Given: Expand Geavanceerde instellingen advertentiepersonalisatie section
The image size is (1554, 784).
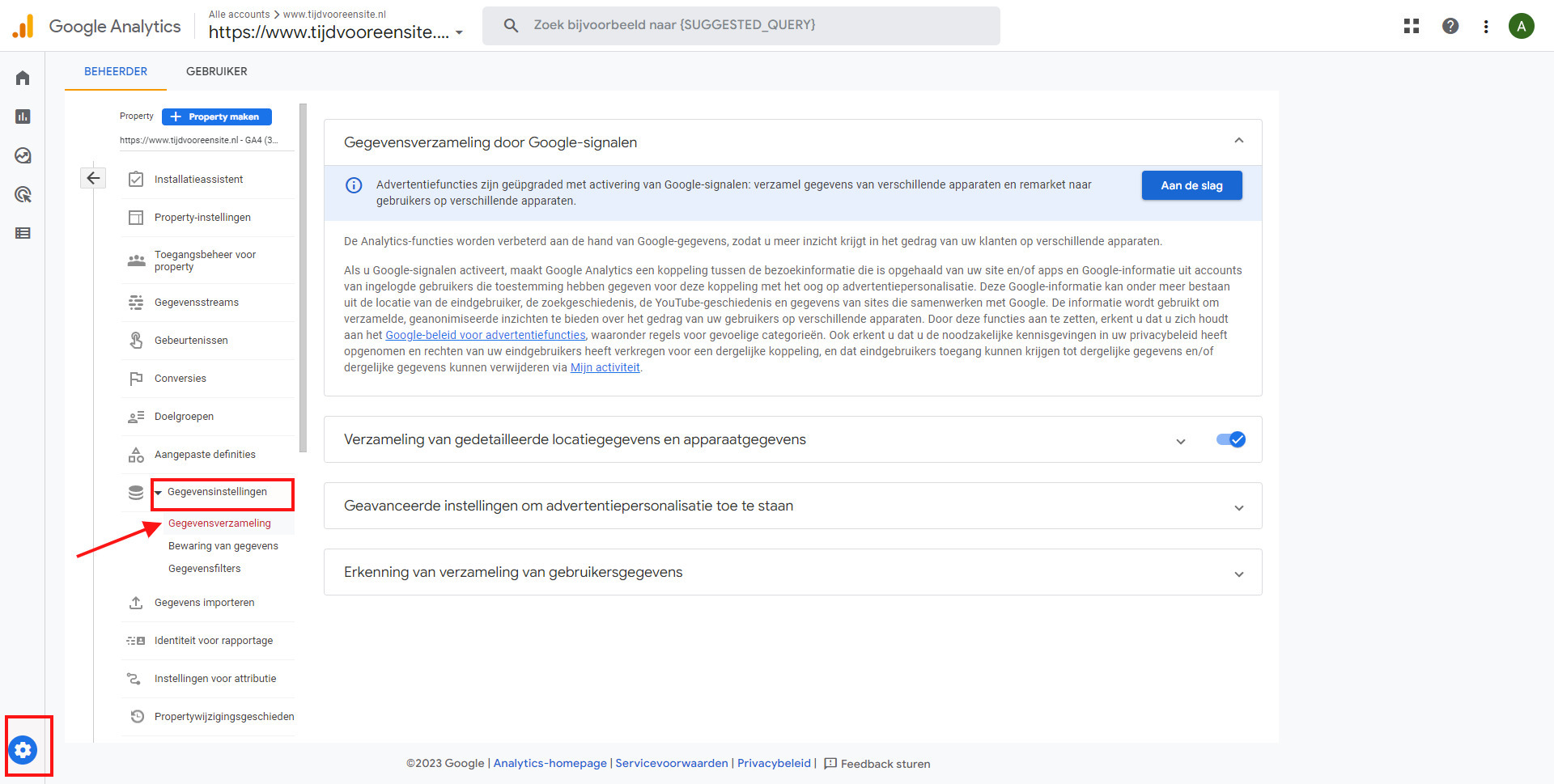Looking at the screenshot, I should [1238, 507].
